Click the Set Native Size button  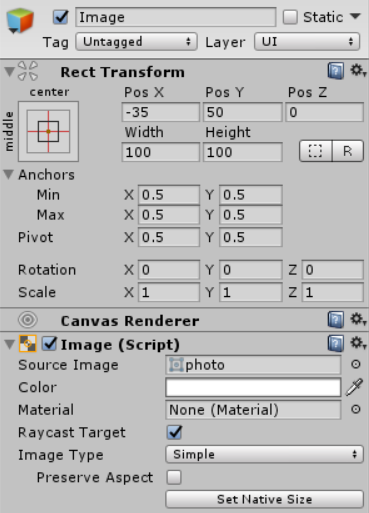pyautogui.click(x=264, y=499)
